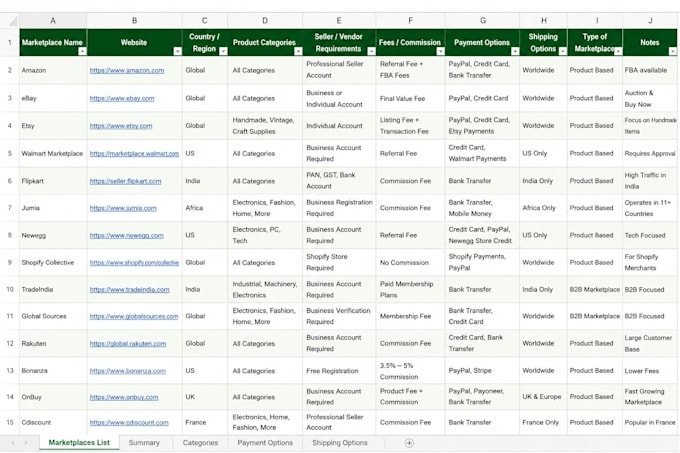Select the UK & Europe shipping cell
This screenshot has width=680, height=453.
543,397
